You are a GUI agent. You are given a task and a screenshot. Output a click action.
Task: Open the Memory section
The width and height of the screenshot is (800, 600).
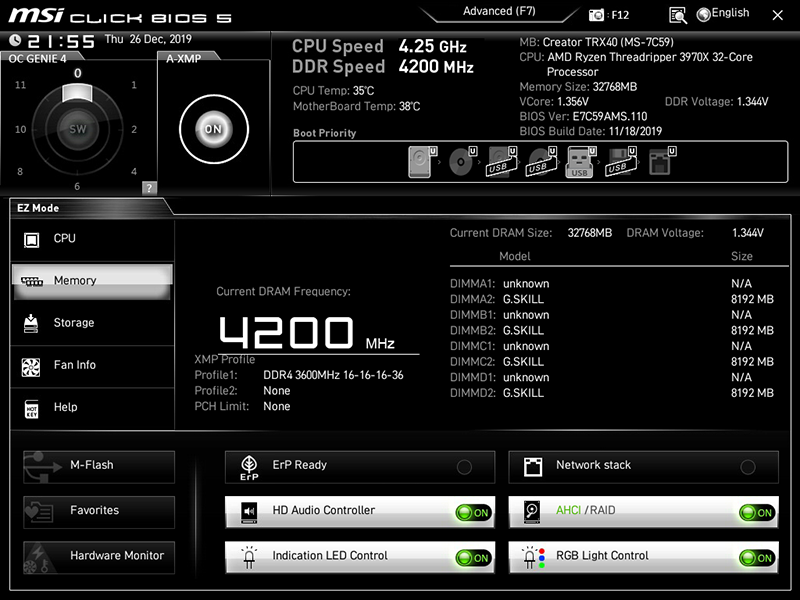[92, 281]
